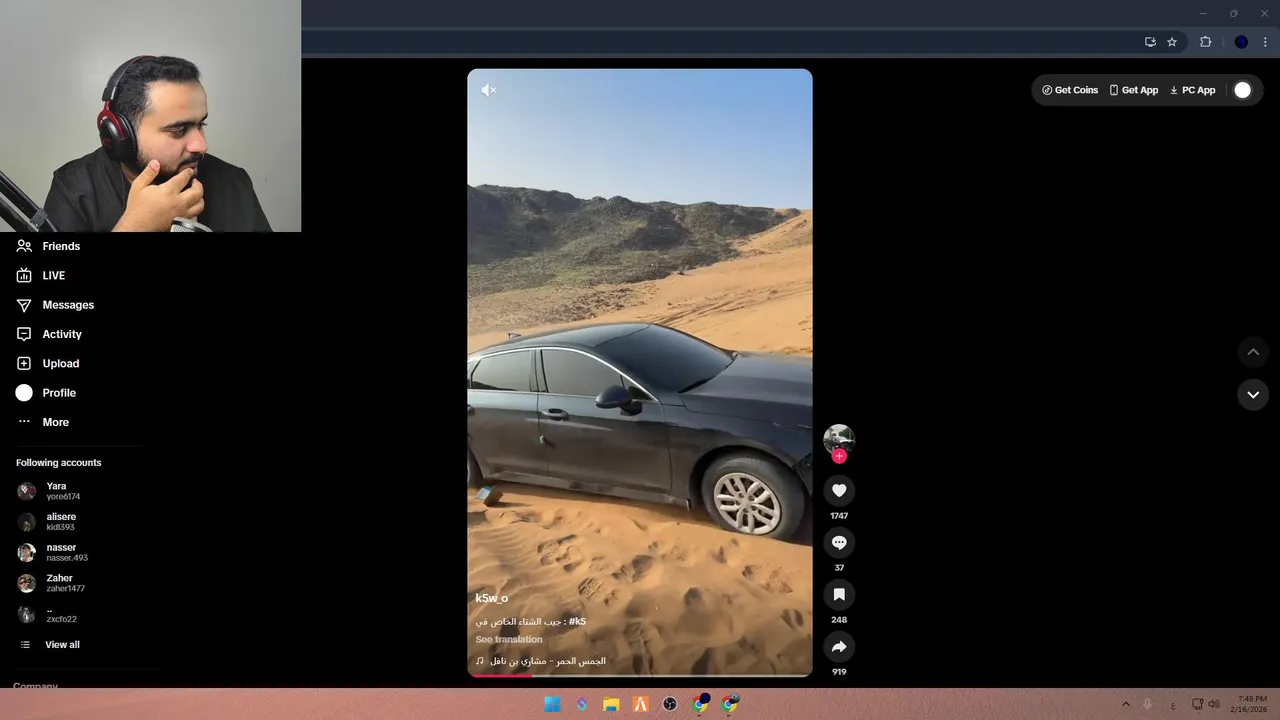Click See translation under the caption
This screenshot has width=1280, height=720.
pos(509,639)
